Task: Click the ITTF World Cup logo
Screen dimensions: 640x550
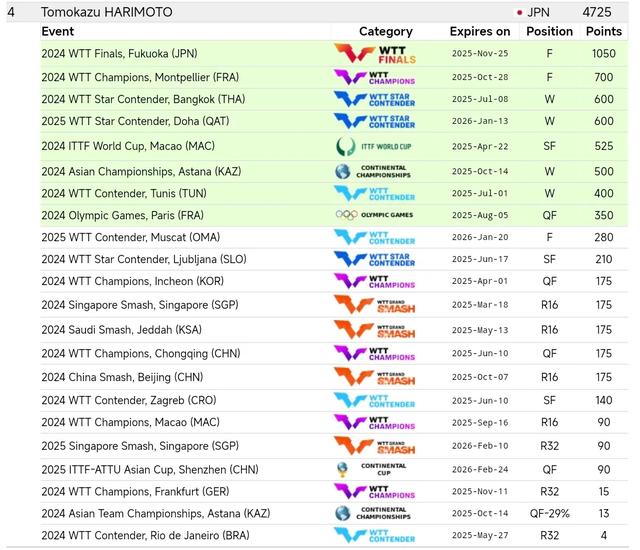Action: click(373, 146)
